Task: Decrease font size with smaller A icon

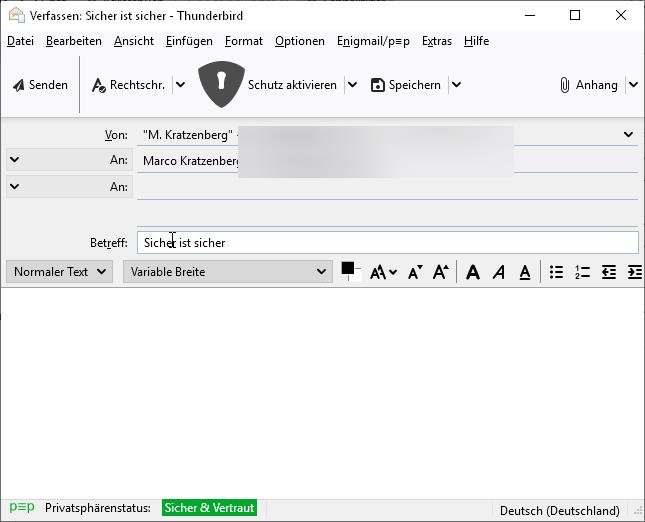Action: (x=415, y=272)
